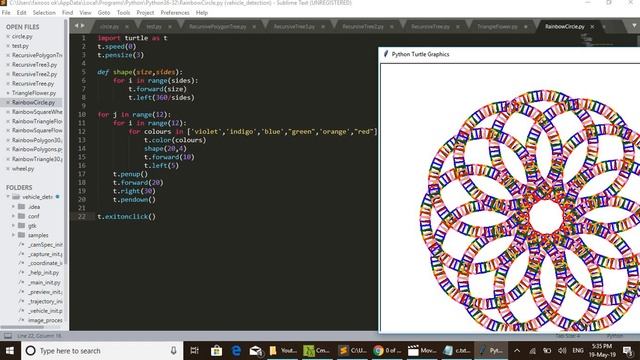The image size is (640, 360).
Task: Open the Windows Start menu
Action: [x=10, y=351]
